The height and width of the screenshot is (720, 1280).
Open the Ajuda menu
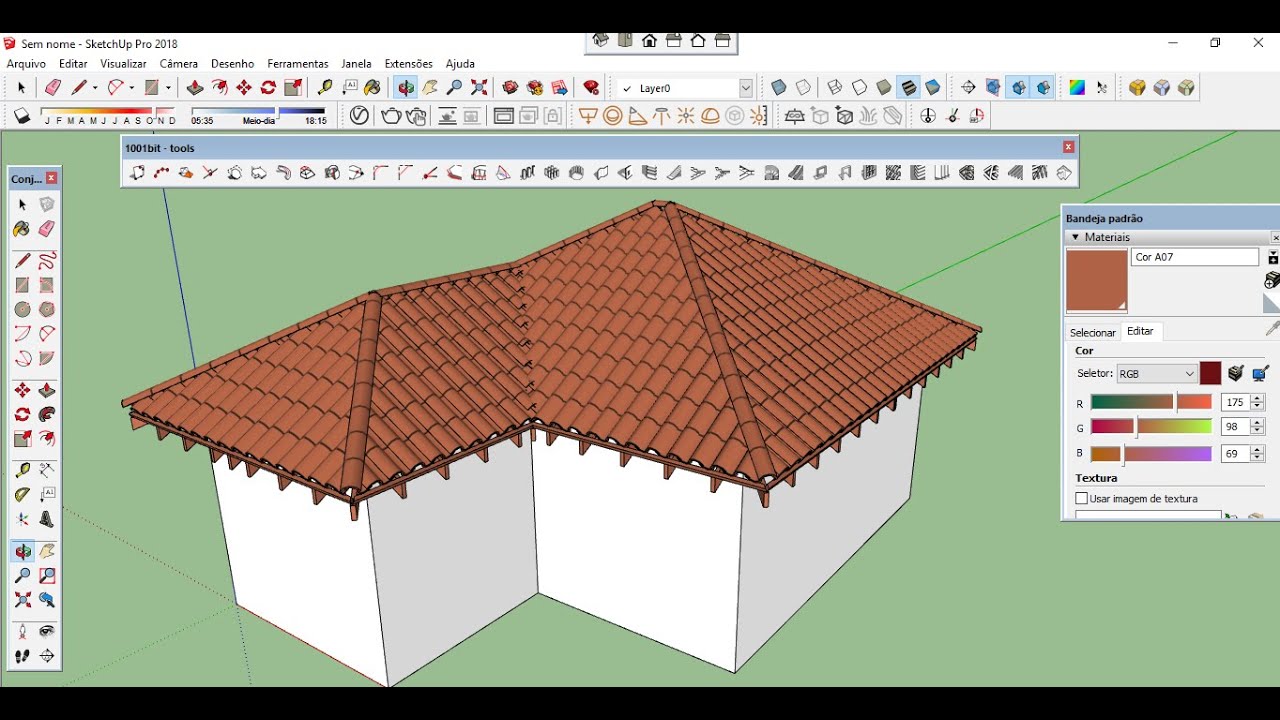pos(460,64)
